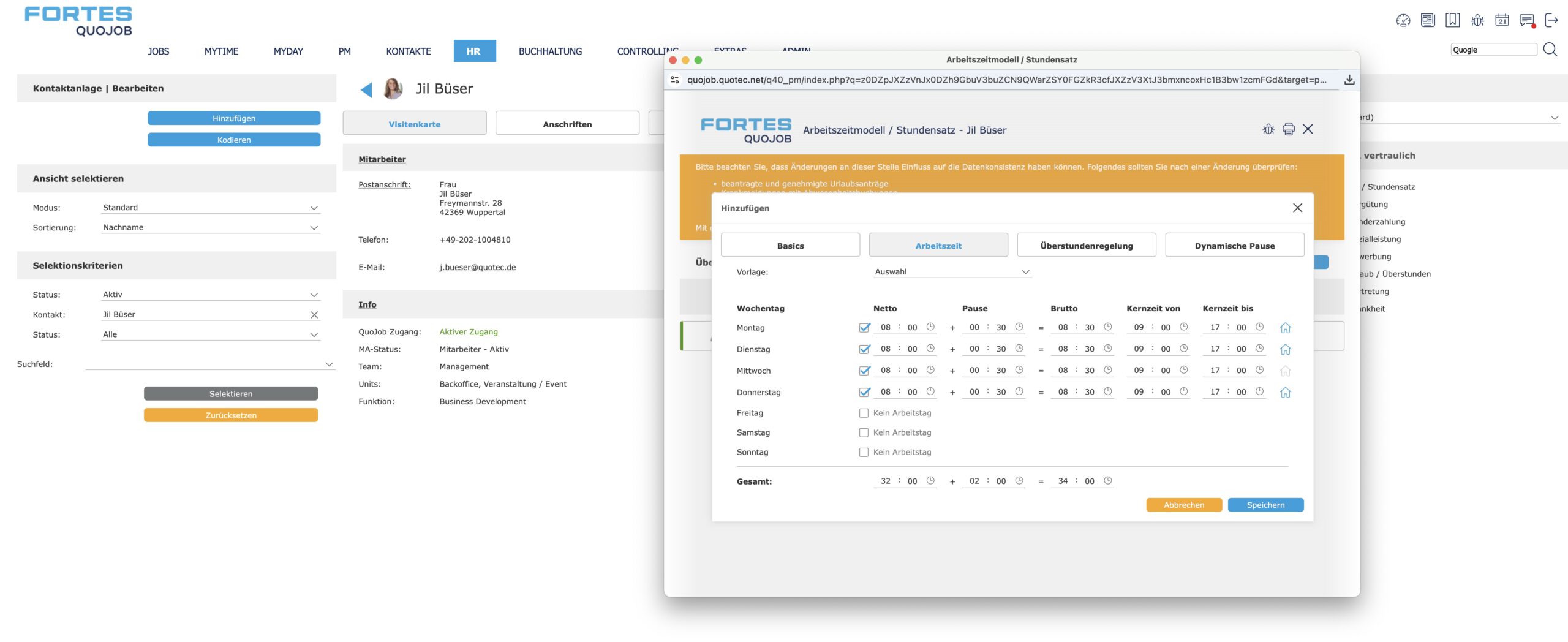Open the BUCHHALTUNG menu item
This screenshot has width=1568, height=642.
tap(549, 51)
